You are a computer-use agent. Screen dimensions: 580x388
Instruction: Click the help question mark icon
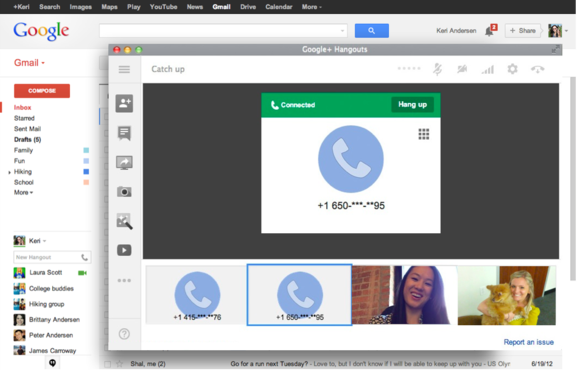point(124,334)
